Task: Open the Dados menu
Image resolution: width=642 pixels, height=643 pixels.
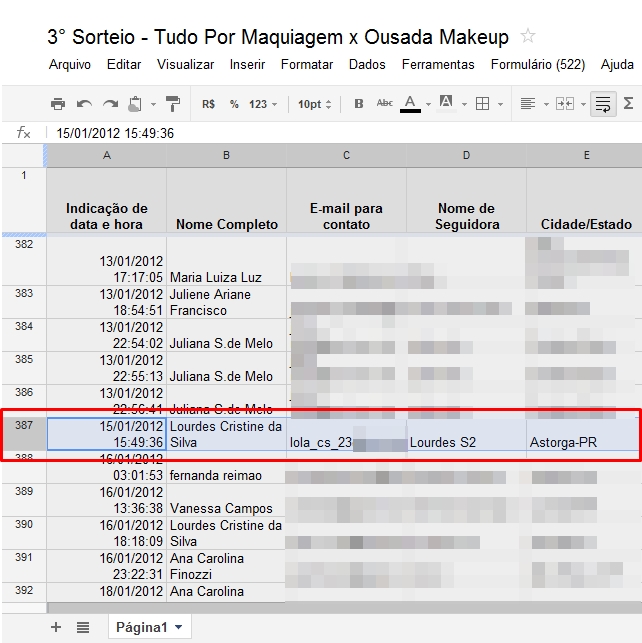Action: tap(367, 65)
